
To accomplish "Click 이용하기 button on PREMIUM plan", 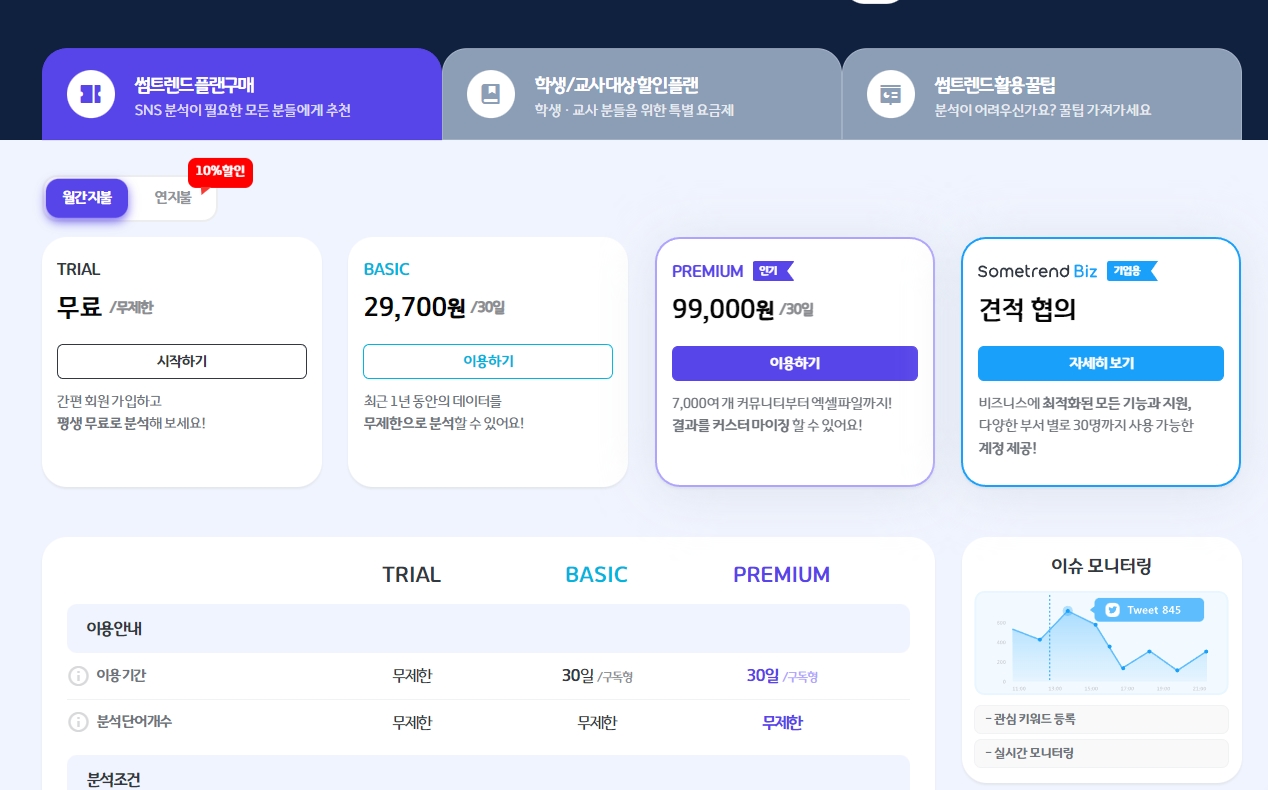I will 795,363.
